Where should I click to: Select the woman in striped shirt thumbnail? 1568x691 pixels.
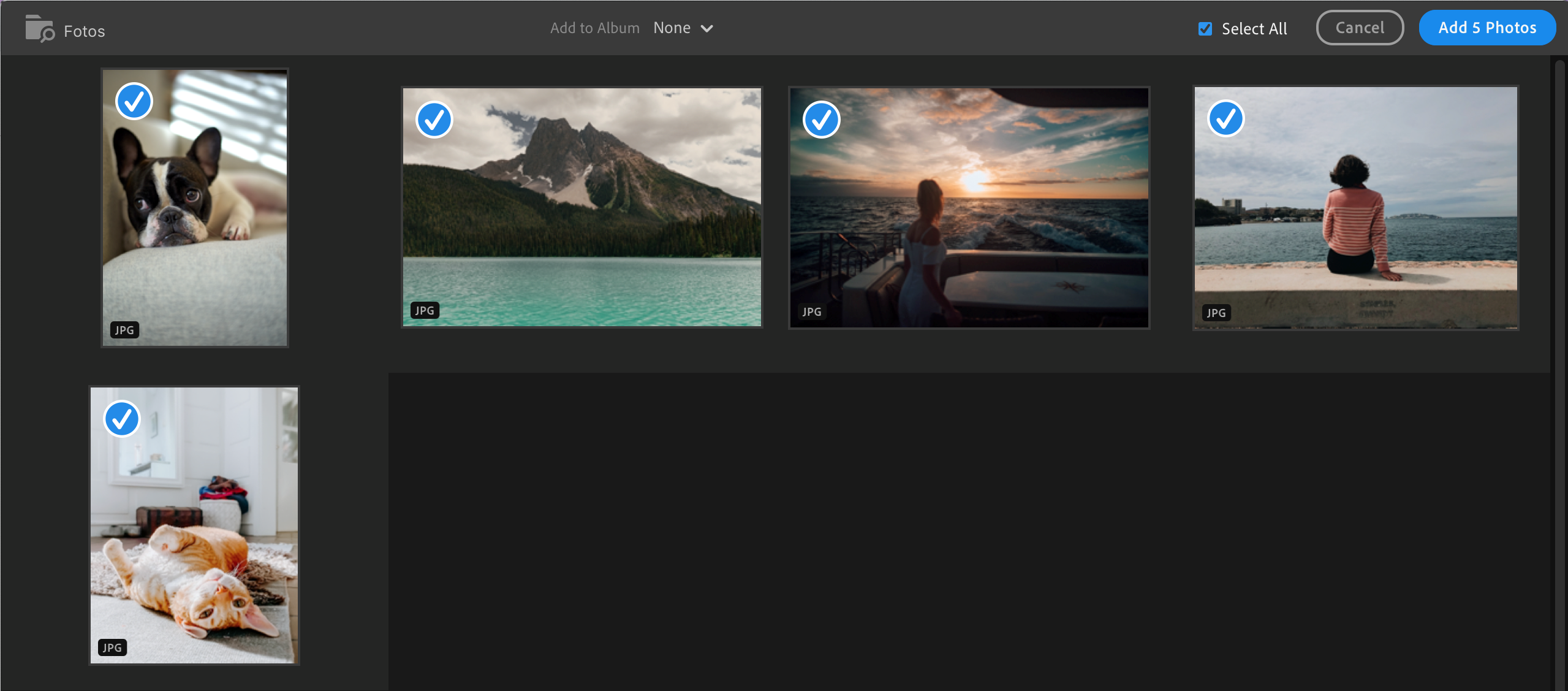click(x=1355, y=208)
